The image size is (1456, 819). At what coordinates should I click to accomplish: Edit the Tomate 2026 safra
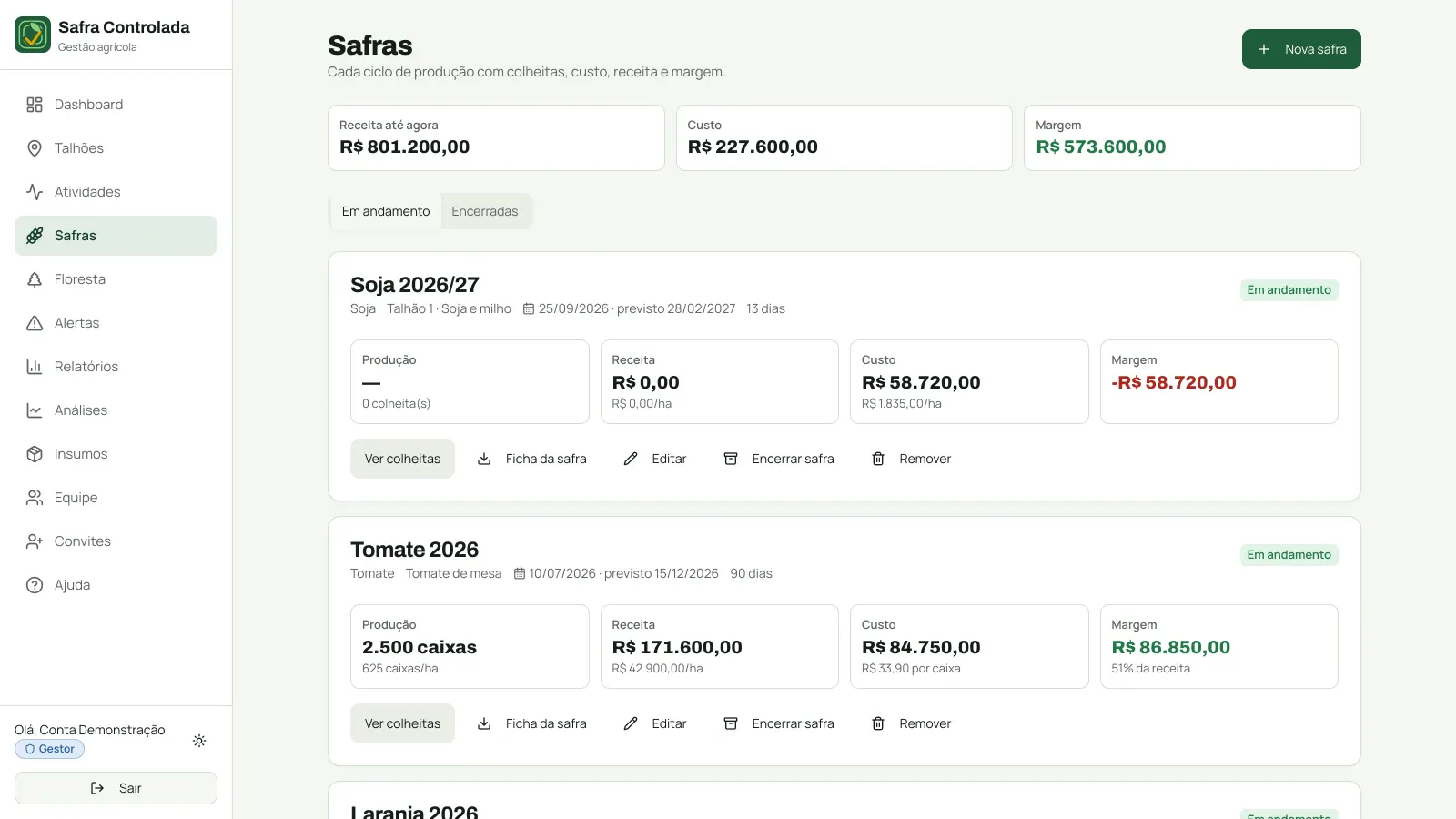(655, 723)
